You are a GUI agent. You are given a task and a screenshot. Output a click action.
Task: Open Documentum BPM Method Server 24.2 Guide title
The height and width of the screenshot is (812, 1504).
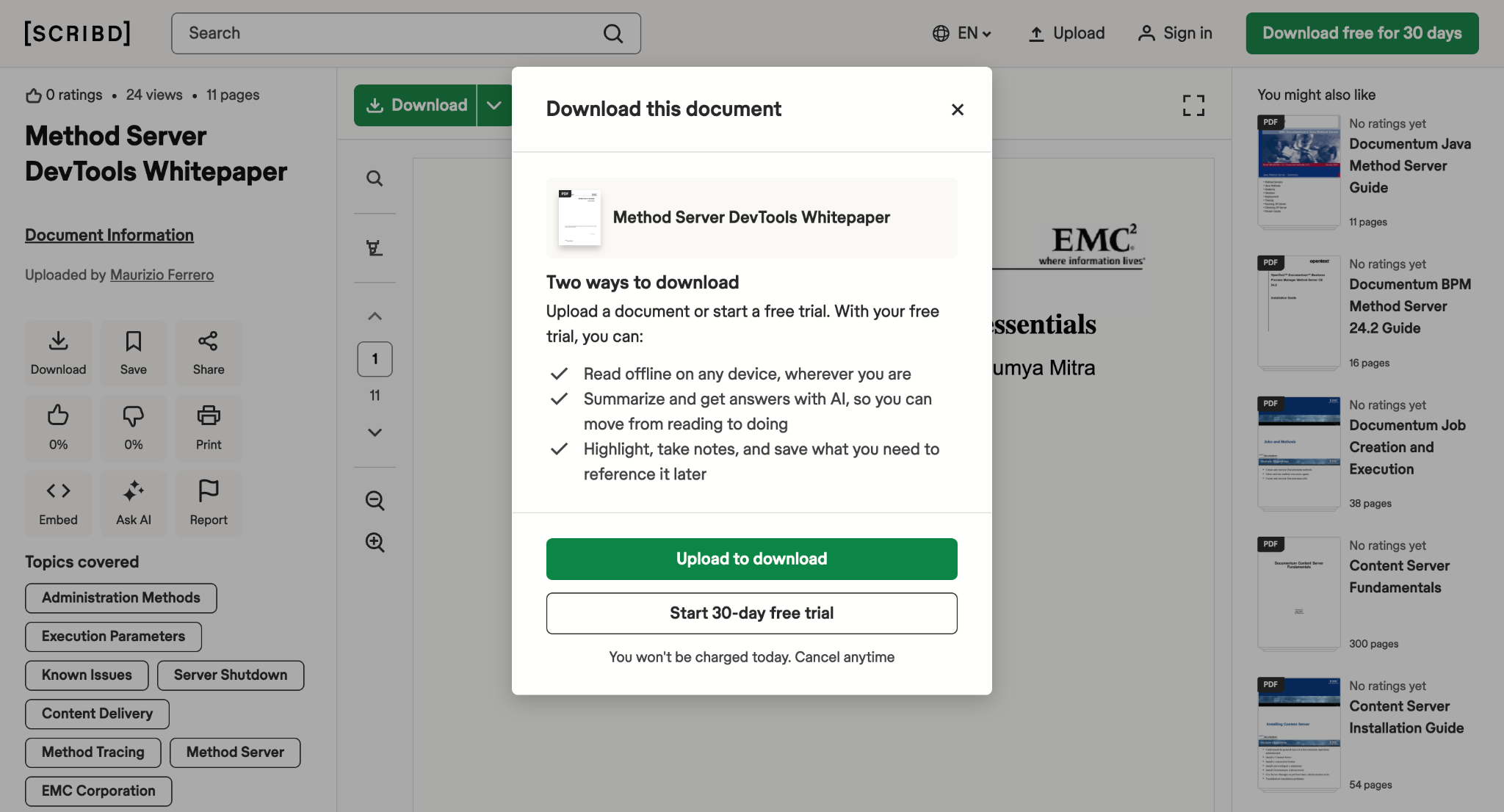coord(1410,306)
